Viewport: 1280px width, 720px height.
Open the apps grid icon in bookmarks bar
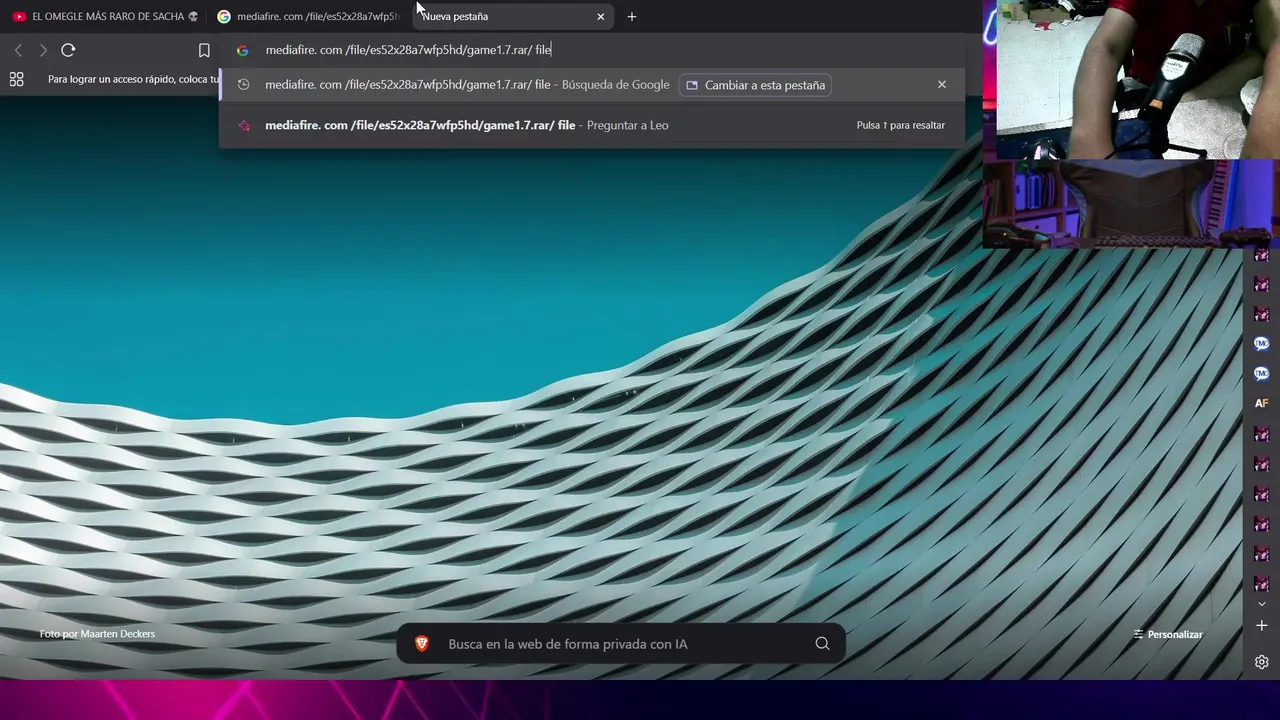tap(16, 79)
